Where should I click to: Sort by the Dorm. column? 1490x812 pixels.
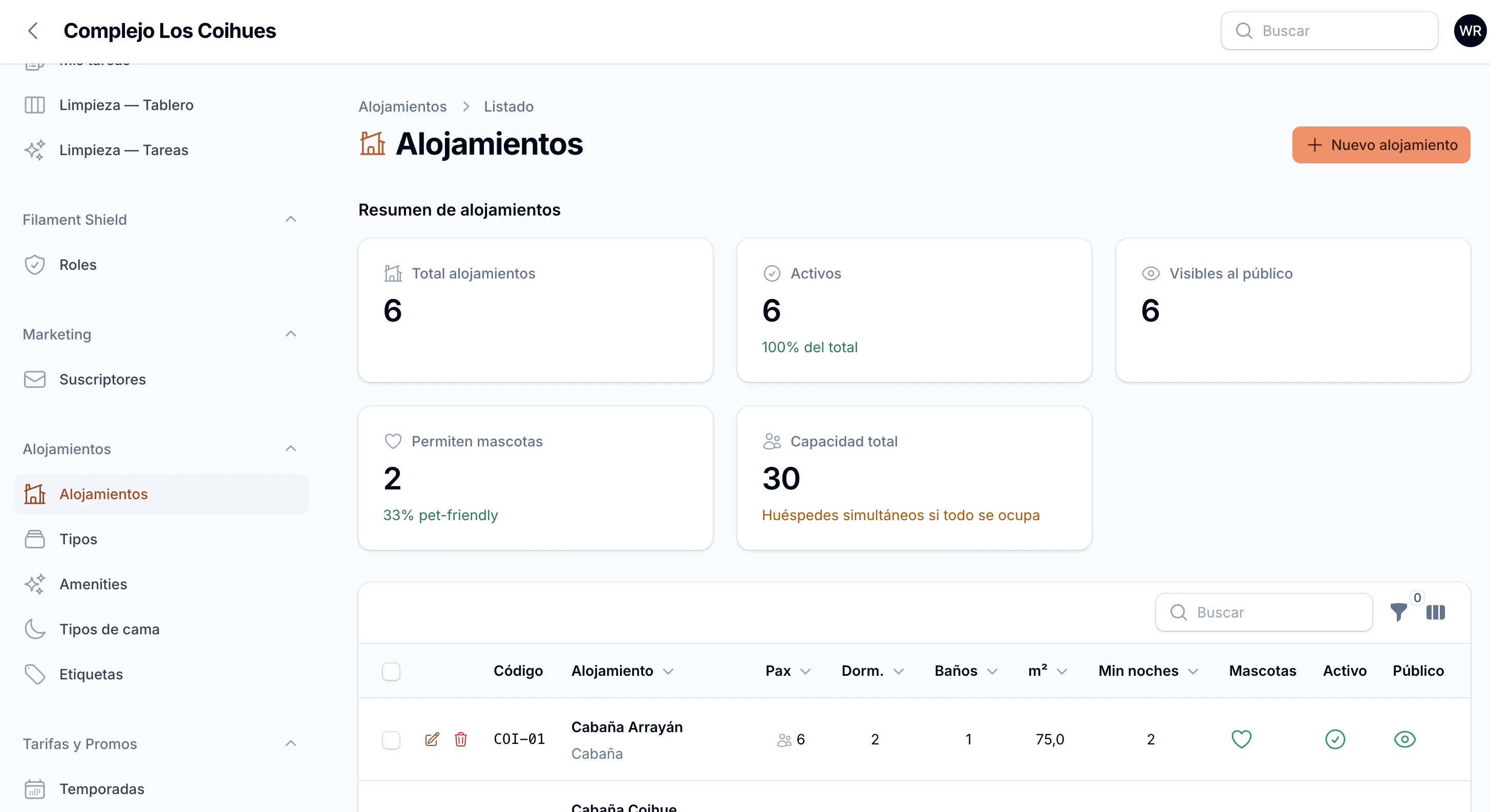pos(872,671)
